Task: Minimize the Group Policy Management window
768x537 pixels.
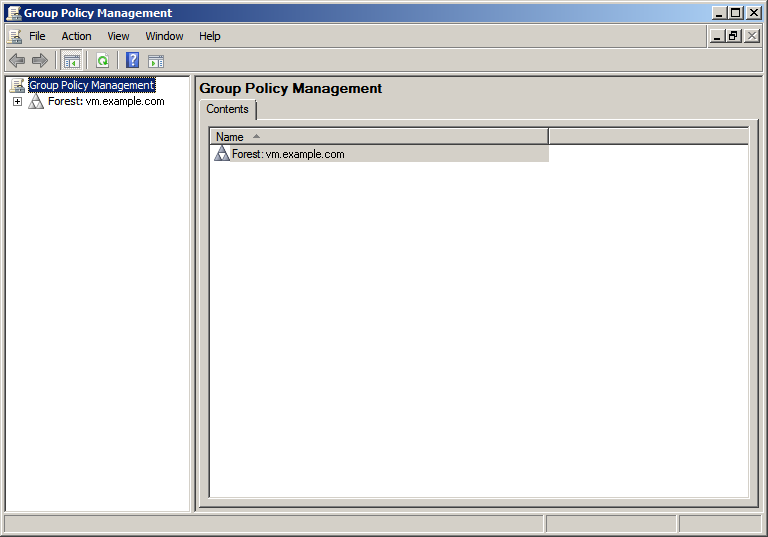Action: click(719, 13)
